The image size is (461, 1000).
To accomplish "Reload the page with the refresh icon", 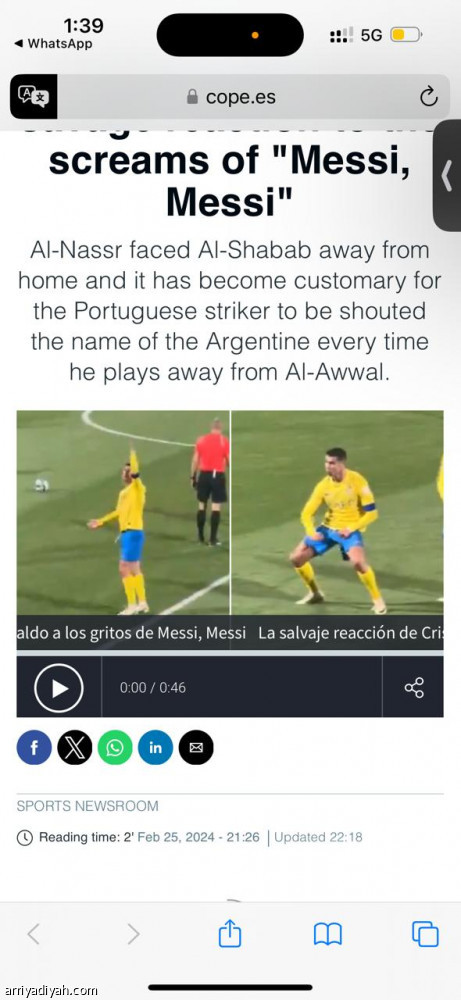I will pyautogui.click(x=428, y=97).
